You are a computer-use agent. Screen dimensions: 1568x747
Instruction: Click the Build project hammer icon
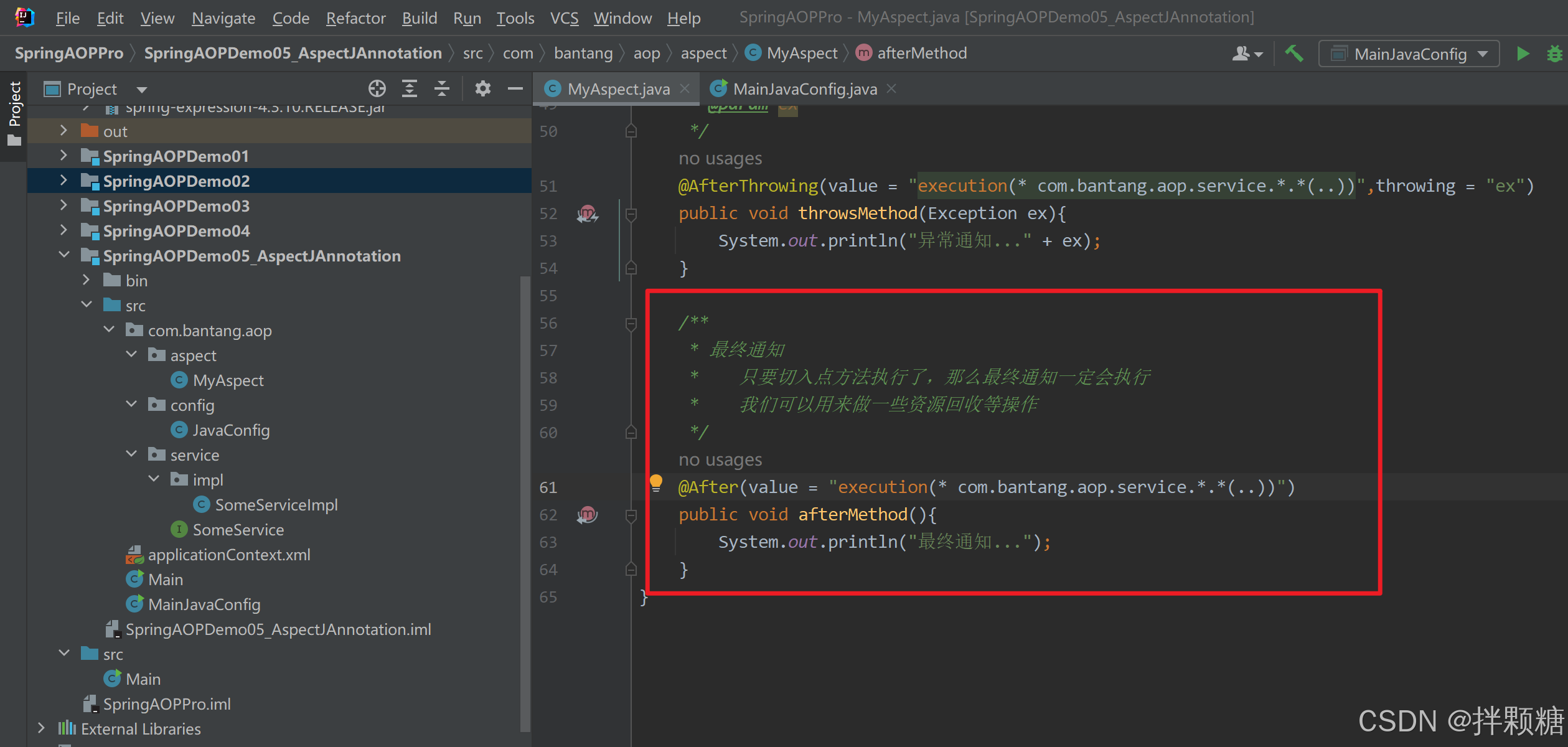1294,54
